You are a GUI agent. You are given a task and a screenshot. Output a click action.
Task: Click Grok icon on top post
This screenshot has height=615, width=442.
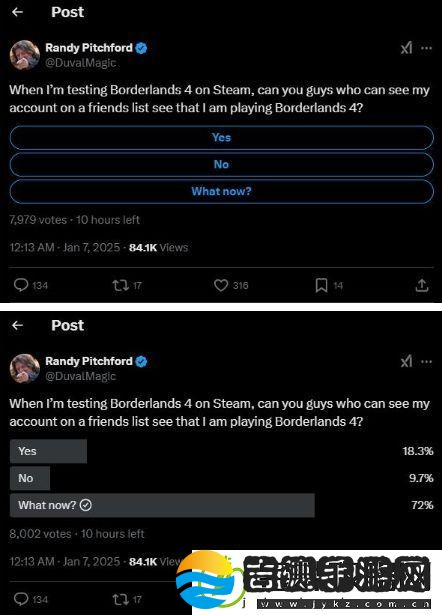[x=406, y=48]
